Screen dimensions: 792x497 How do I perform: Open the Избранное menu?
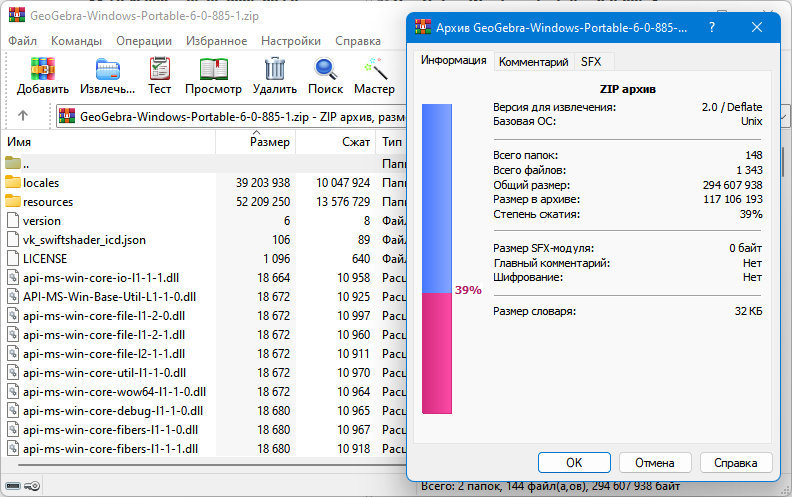point(216,41)
